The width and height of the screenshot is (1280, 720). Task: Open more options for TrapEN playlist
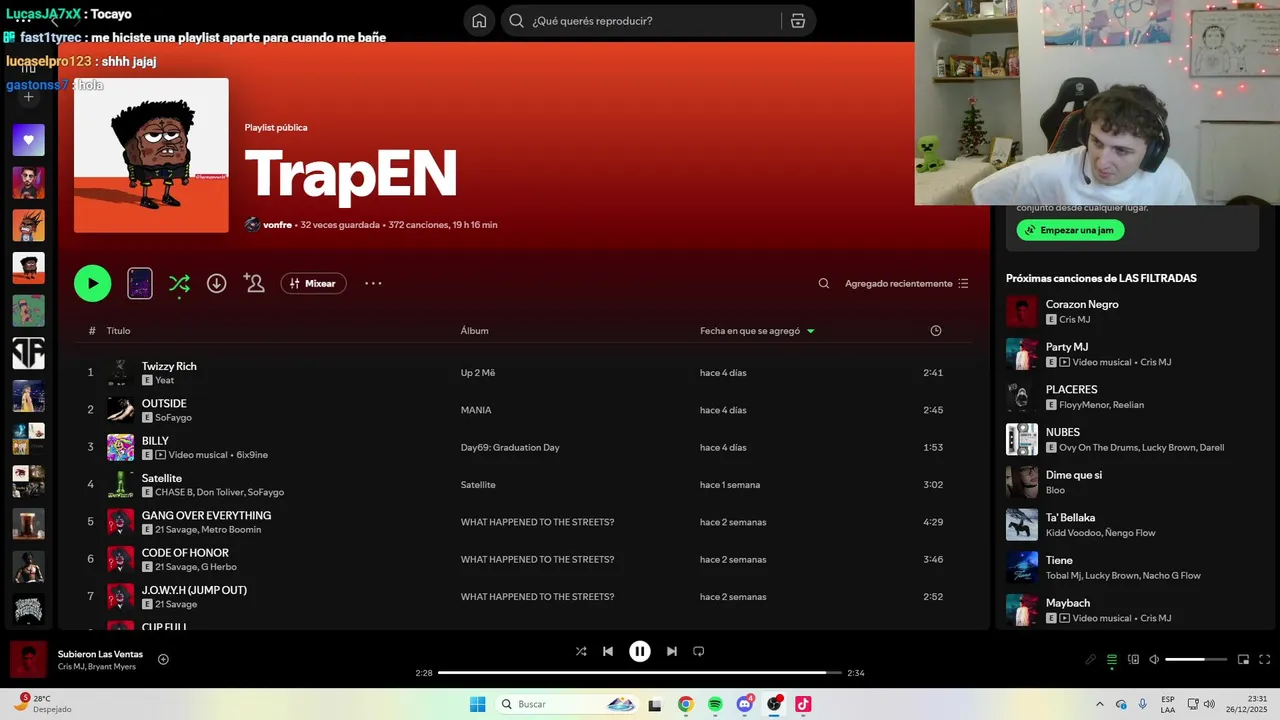(373, 284)
